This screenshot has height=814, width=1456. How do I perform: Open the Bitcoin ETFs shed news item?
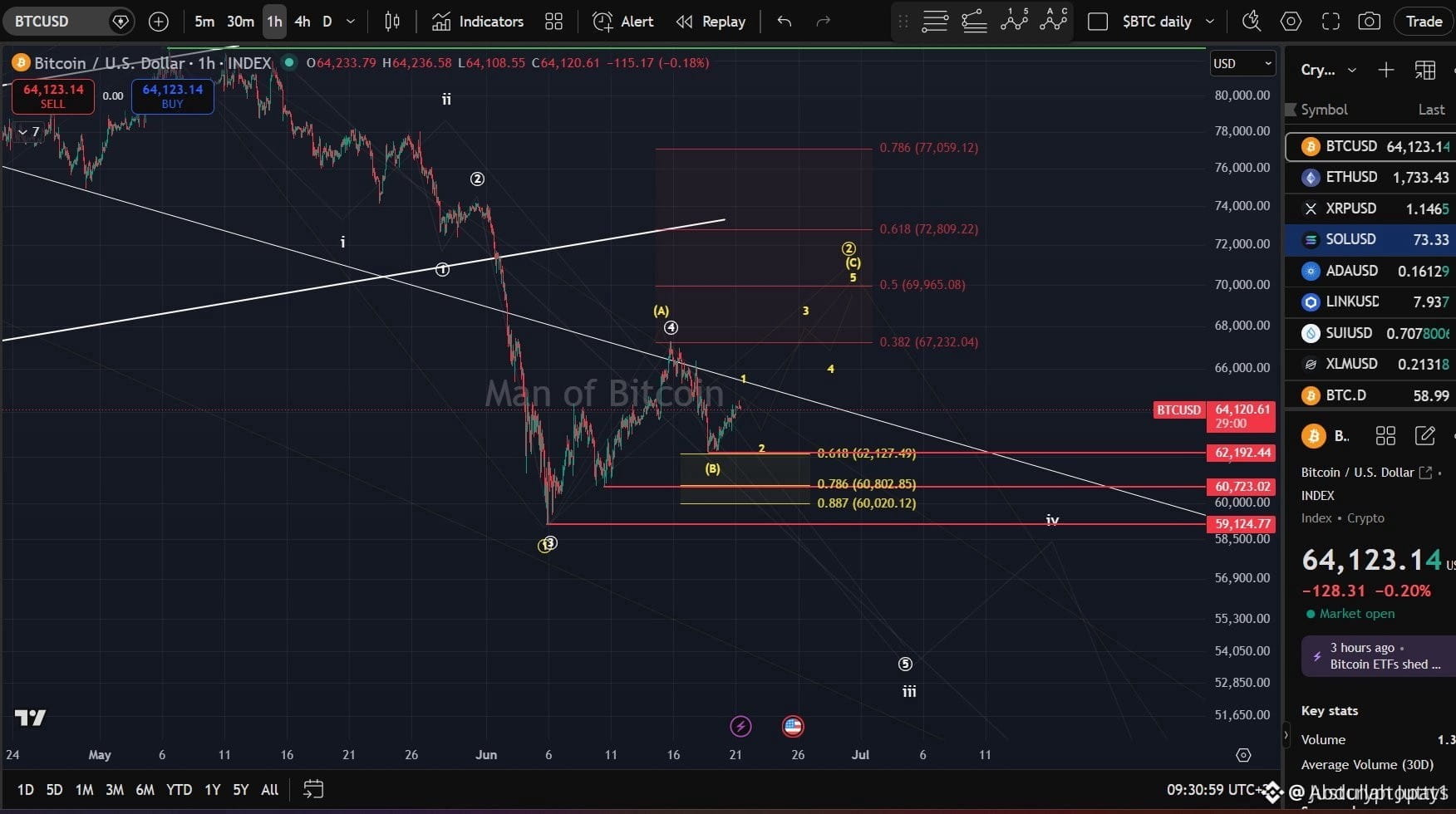pyautogui.click(x=1379, y=655)
